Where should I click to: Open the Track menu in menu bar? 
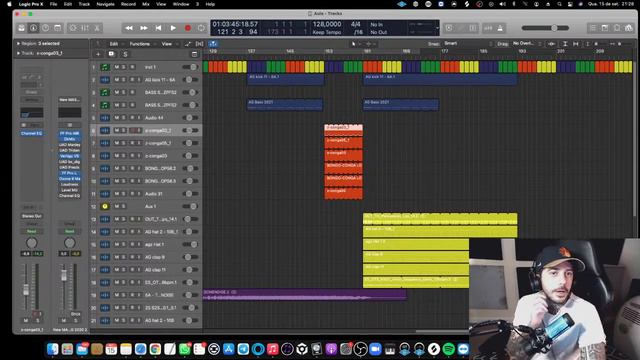[x=84, y=4]
